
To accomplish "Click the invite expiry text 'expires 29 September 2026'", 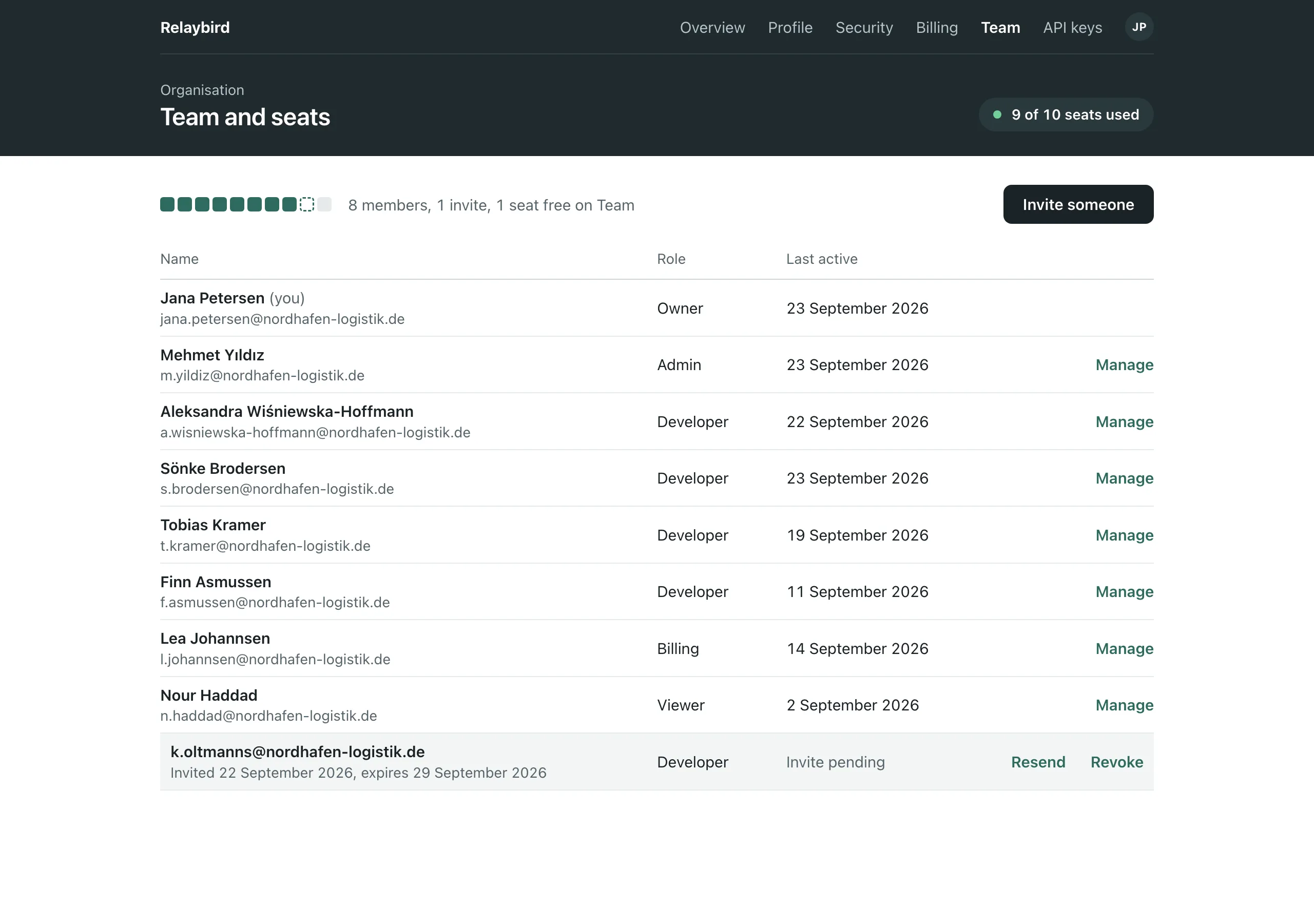I will (453, 773).
